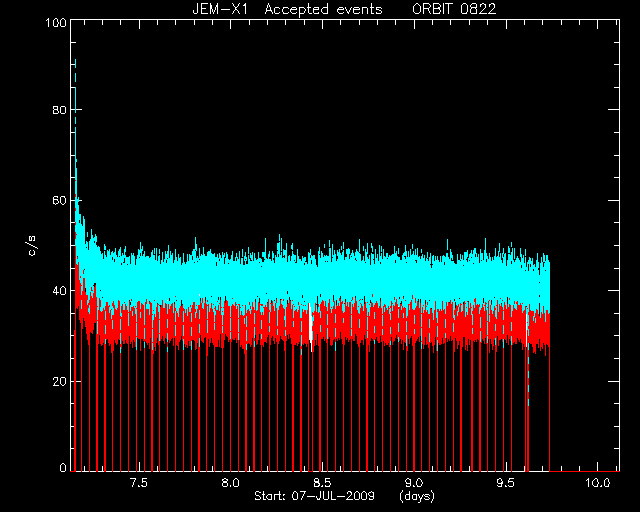Click the 9.5 x-axis tick label

[505, 483]
